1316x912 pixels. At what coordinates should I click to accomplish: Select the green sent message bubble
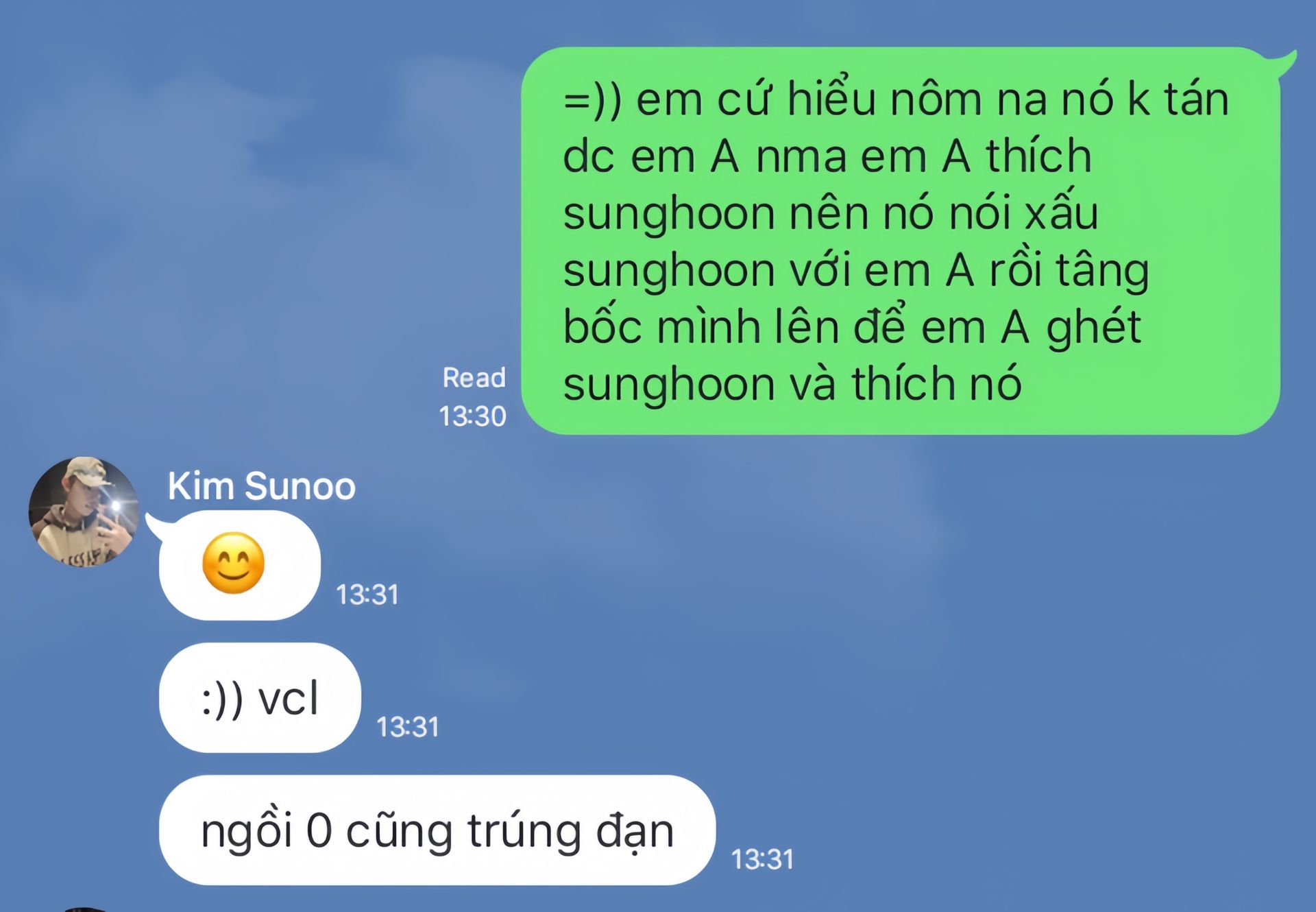coord(901,241)
